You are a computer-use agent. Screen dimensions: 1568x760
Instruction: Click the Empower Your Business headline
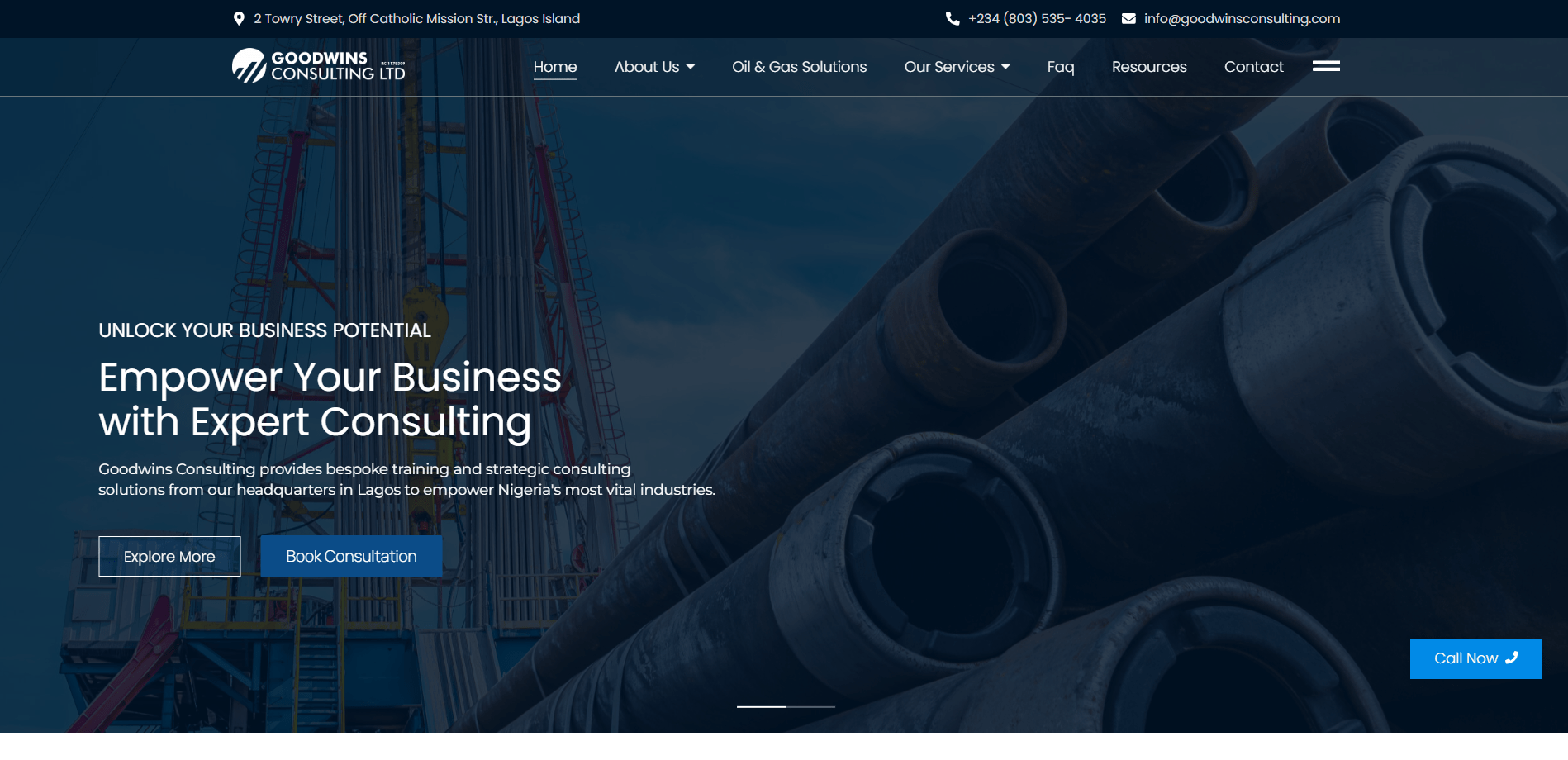pyautogui.click(x=330, y=399)
